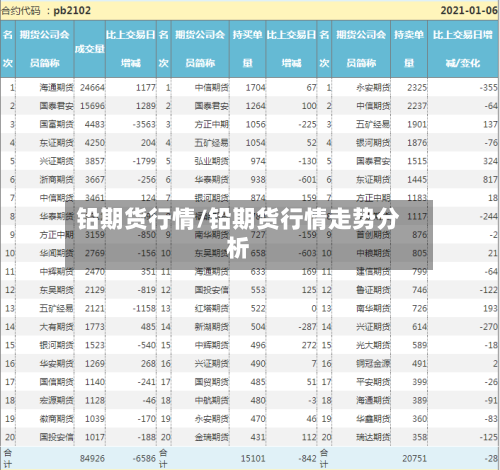Viewport: 500px width, 470px height.
Task: Click the short position value "2325"
Action: click(x=417, y=88)
